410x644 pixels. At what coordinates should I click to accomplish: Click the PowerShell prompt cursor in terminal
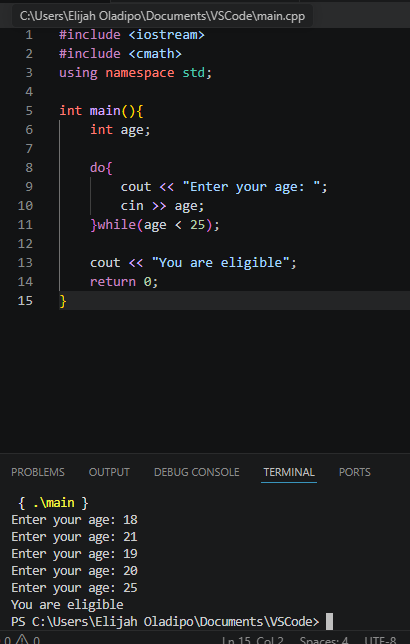(329, 622)
